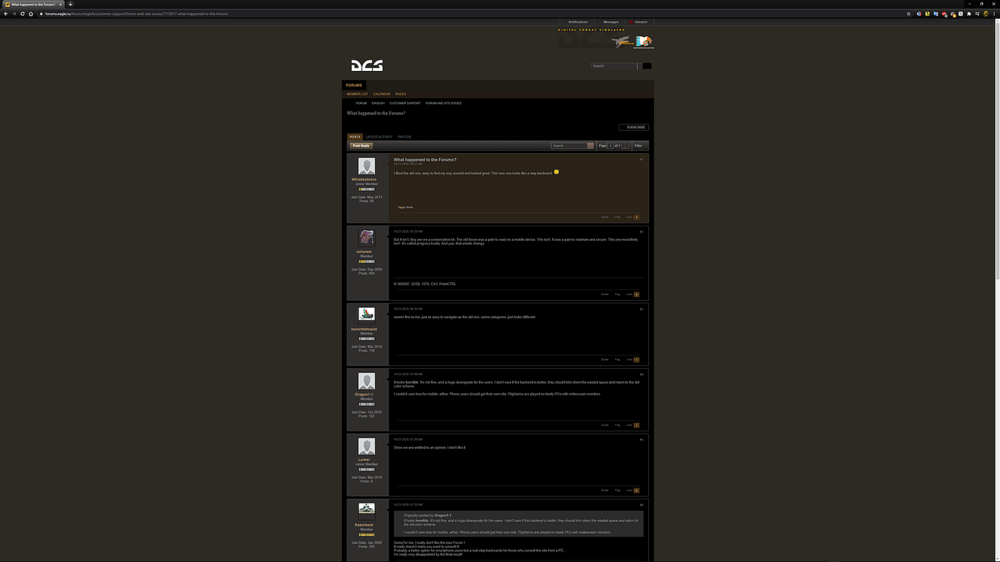
Task: Open a new browser tab
Action: coord(70,4)
